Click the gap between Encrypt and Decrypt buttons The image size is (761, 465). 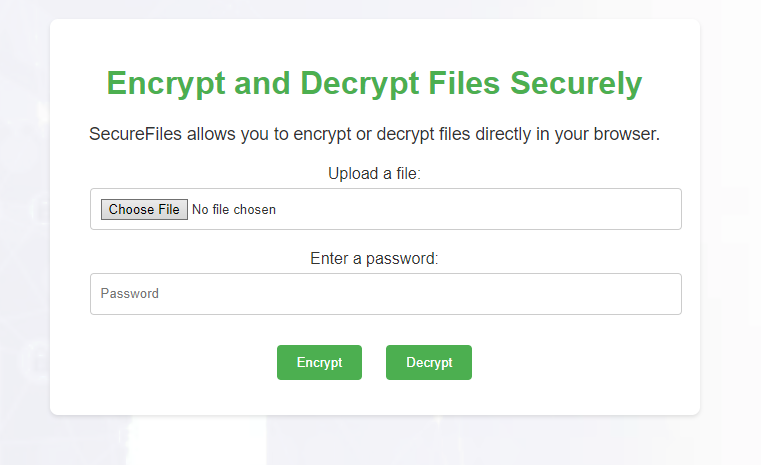(x=374, y=362)
